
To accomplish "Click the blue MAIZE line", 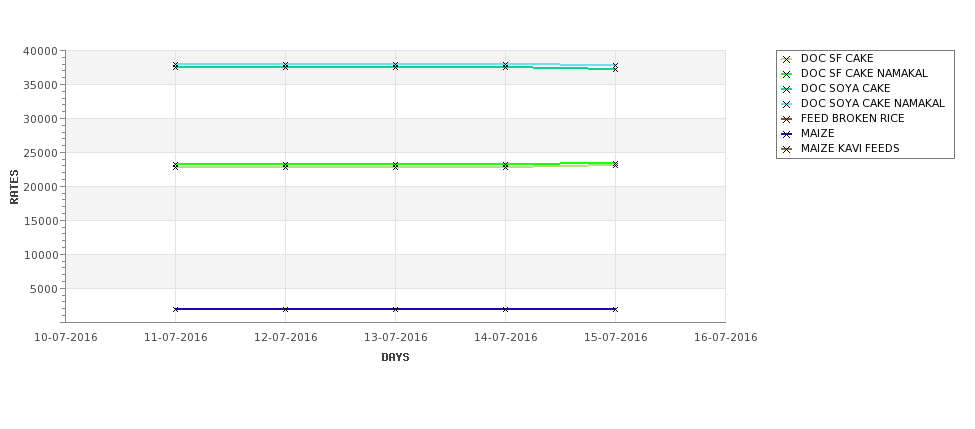I will (x=340, y=309).
